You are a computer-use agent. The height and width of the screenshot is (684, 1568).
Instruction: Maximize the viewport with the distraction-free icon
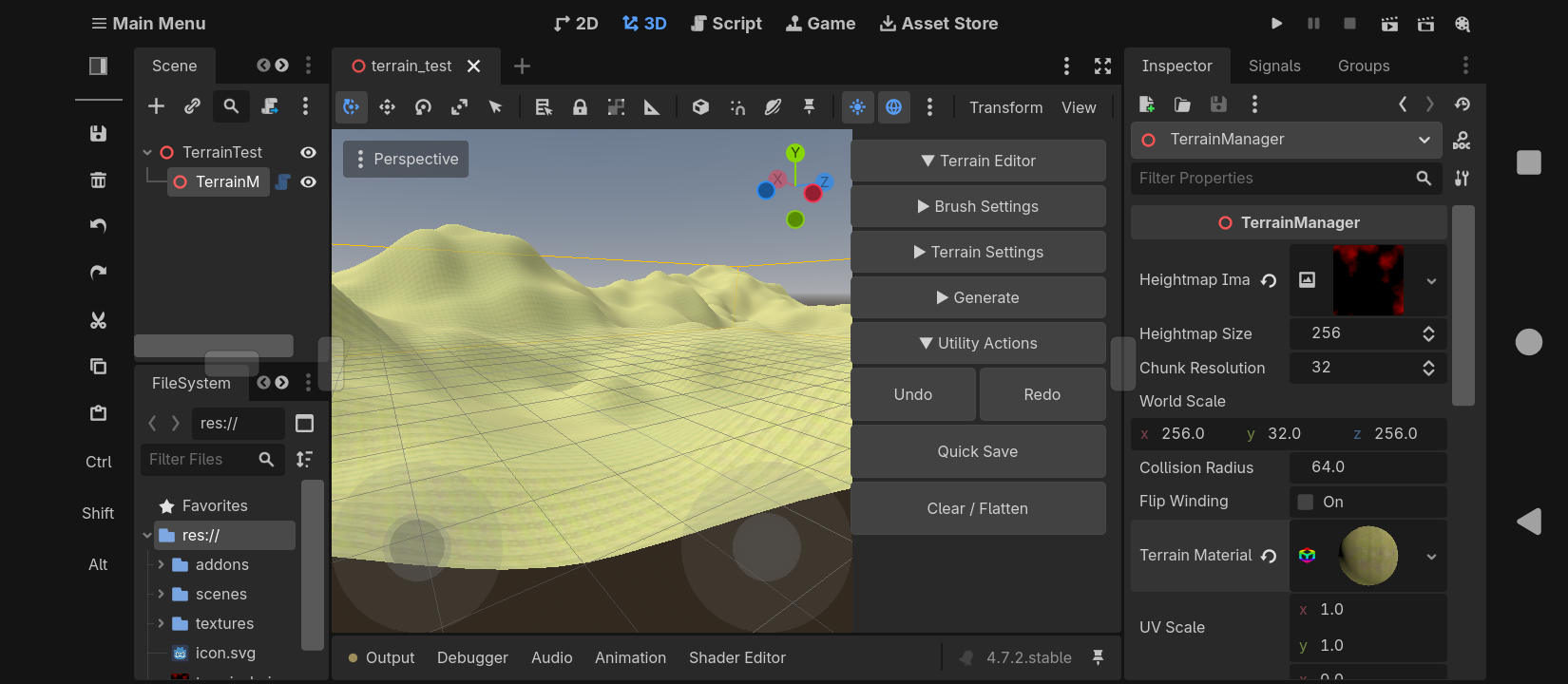tap(1102, 66)
